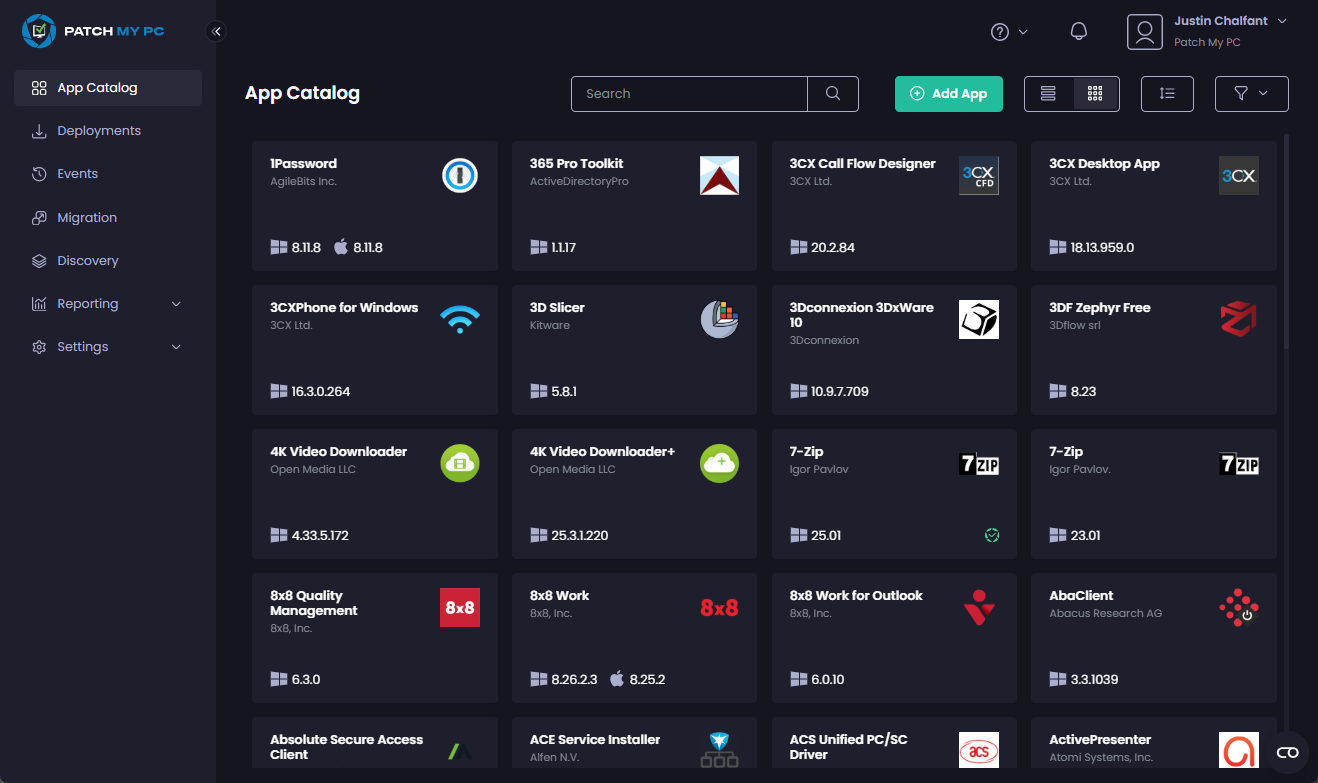Switch to grid view layout

click(x=1095, y=93)
